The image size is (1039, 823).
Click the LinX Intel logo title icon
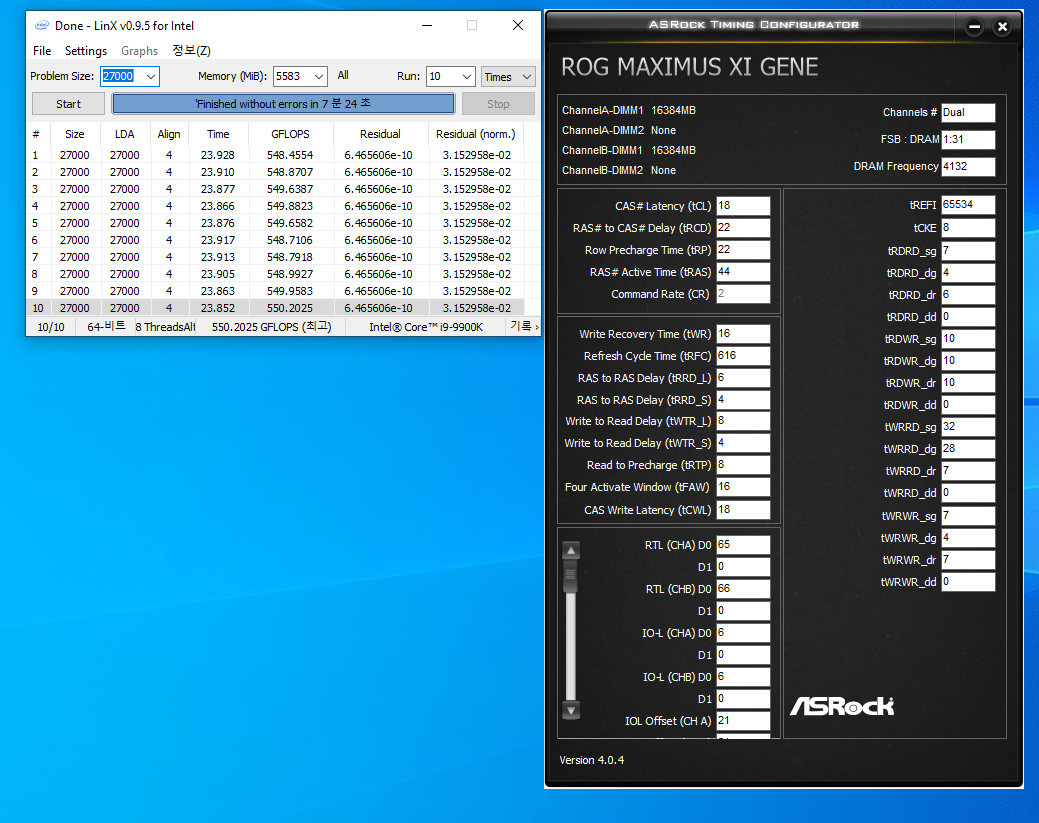pyautogui.click(x=42, y=25)
